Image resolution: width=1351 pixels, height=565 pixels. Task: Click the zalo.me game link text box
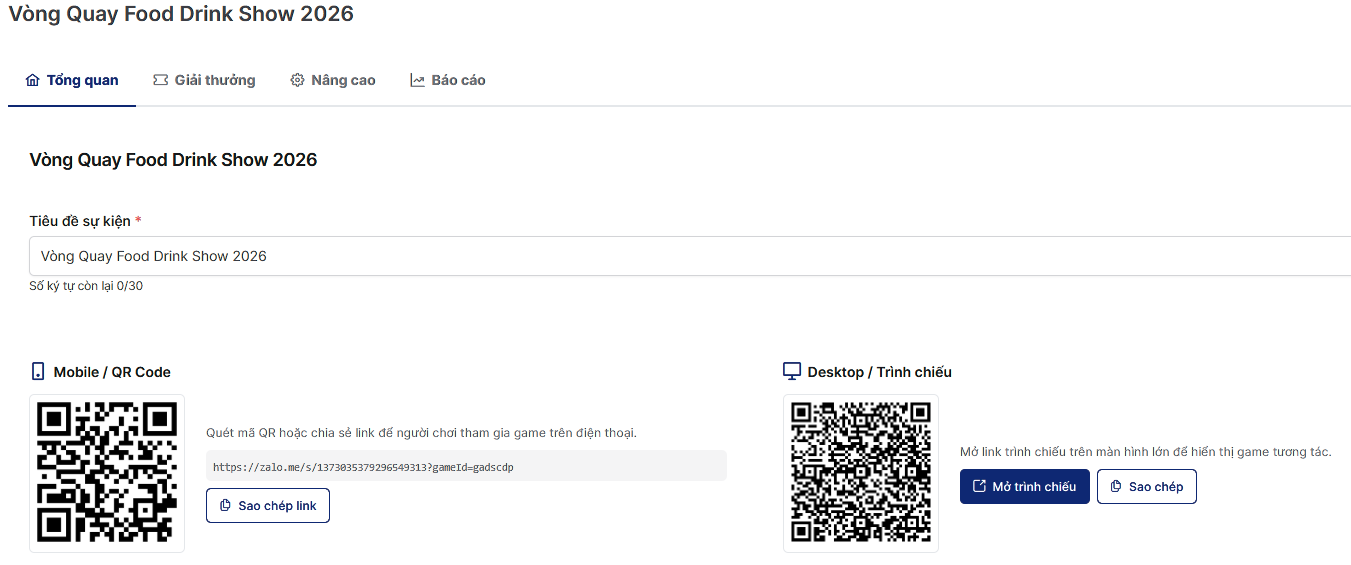pyautogui.click(x=466, y=467)
